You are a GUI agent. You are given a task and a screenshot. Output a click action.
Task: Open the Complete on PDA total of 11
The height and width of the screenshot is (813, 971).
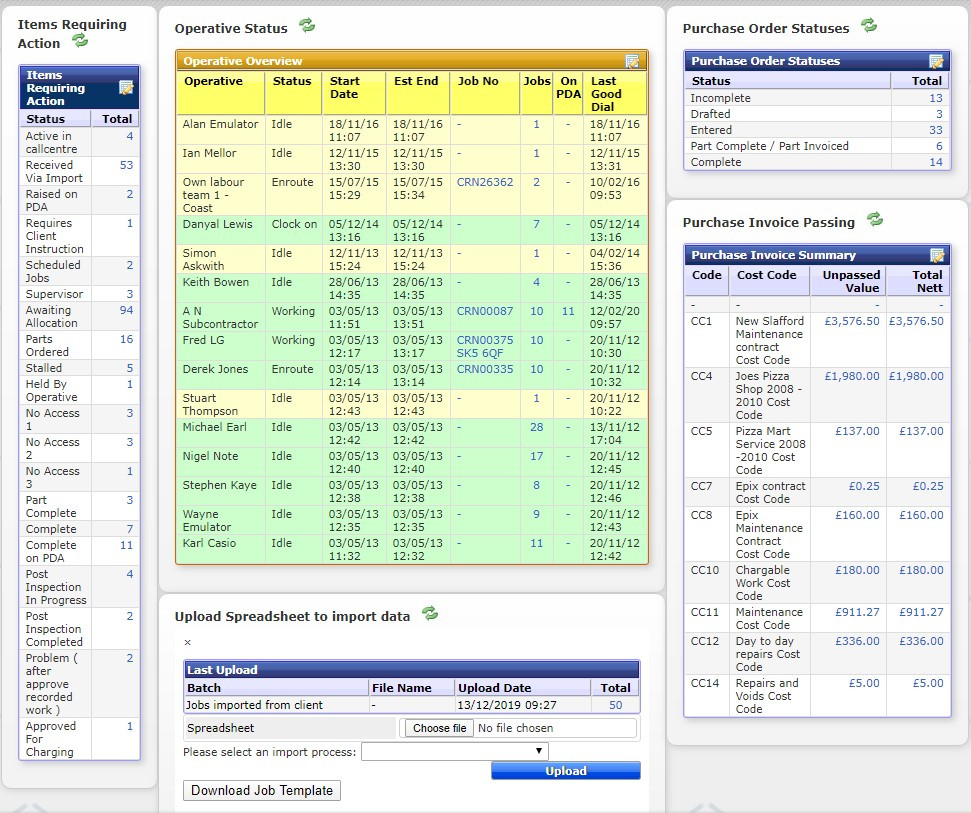126,545
